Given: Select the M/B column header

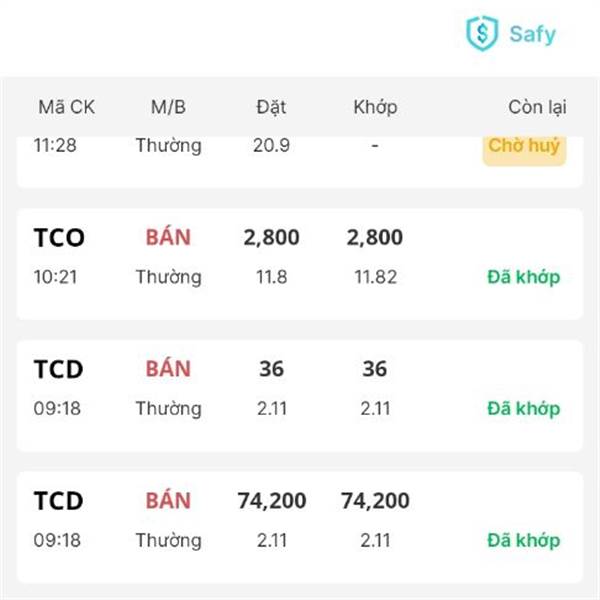Looking at the screenshot, I should pos(168,107).
